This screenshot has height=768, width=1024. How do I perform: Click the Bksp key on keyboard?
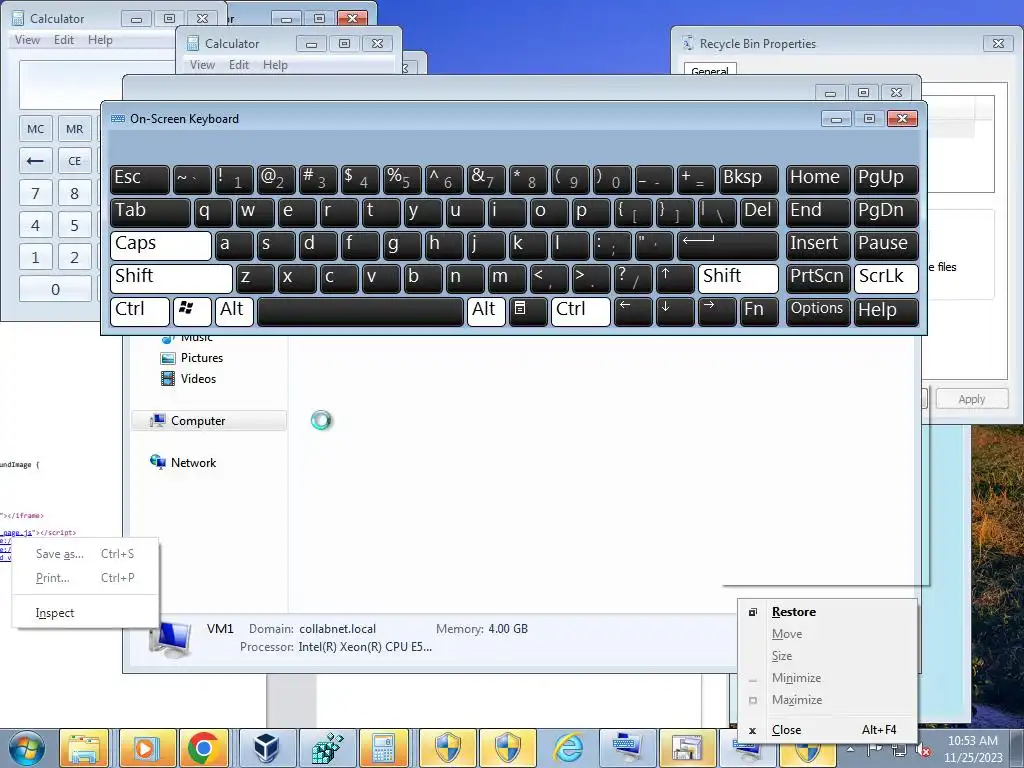(x=748, y=180)
